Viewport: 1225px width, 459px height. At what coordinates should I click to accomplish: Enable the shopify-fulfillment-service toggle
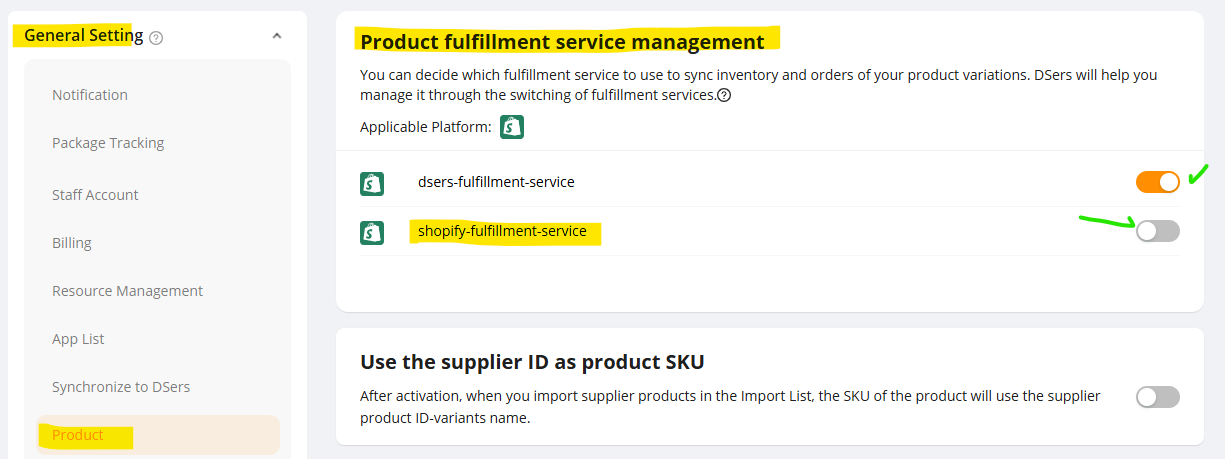point(1157,231)
